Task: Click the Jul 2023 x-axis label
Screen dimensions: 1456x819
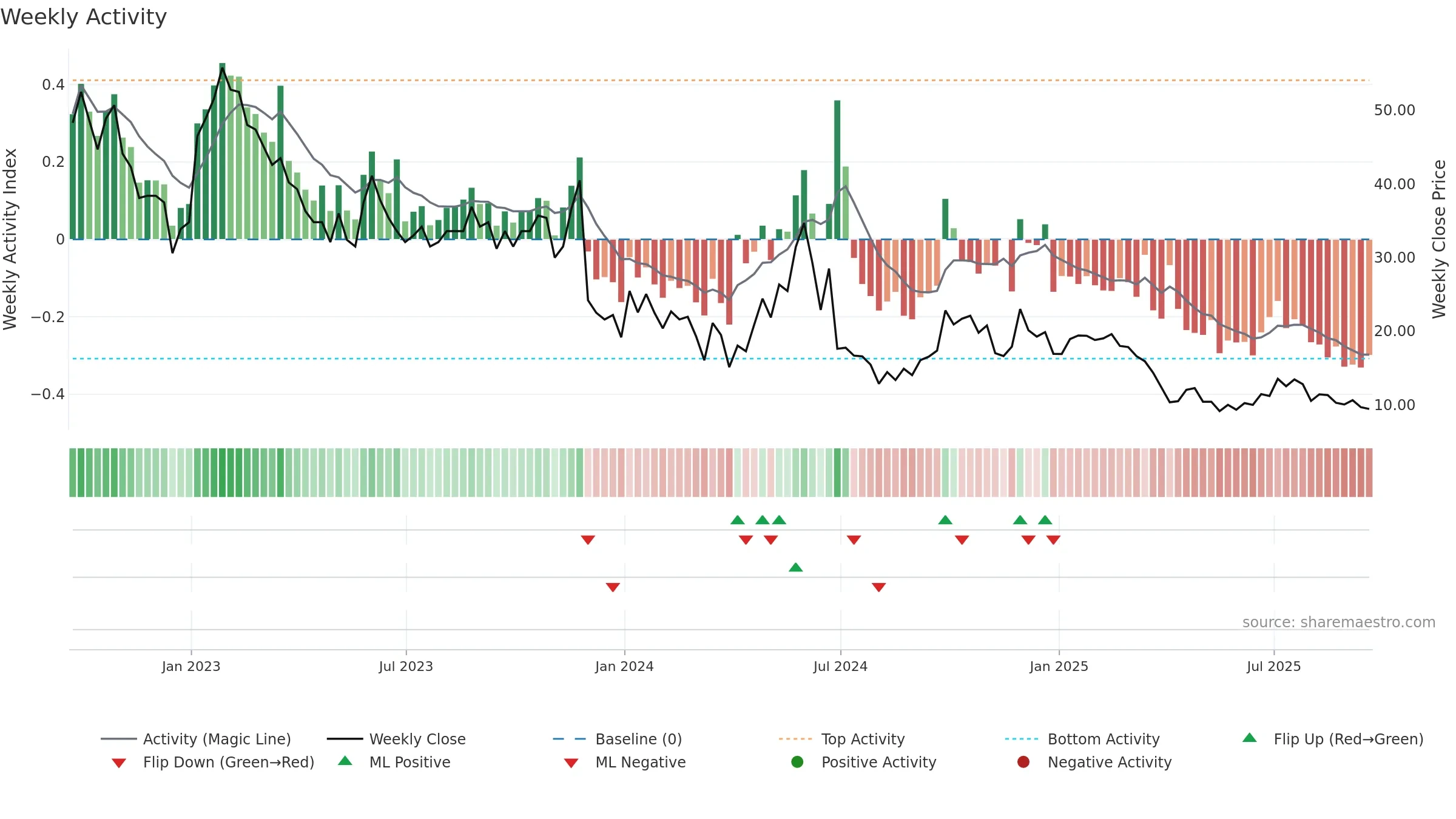Action: [x=406, y=666]
